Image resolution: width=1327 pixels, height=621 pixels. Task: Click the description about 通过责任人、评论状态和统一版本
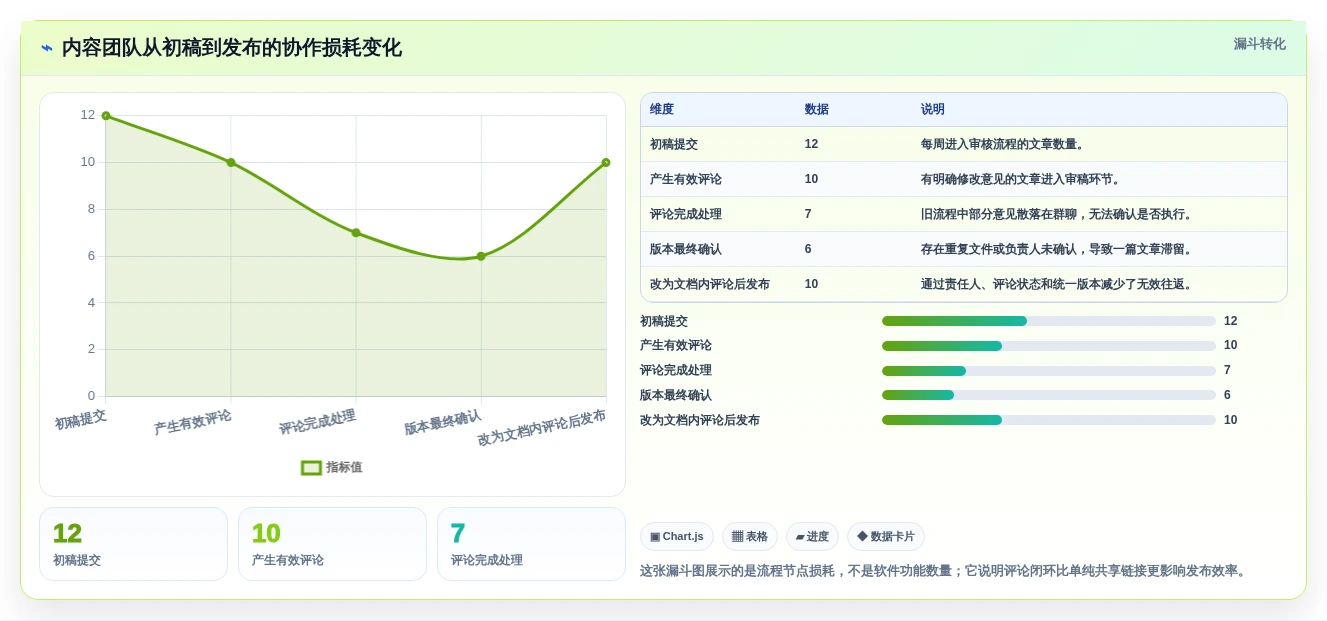[1057, 284]
